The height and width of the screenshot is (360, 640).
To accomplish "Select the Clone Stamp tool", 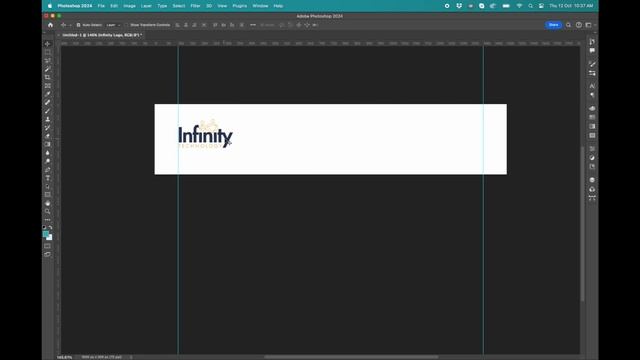I will [x=47, y=119].
